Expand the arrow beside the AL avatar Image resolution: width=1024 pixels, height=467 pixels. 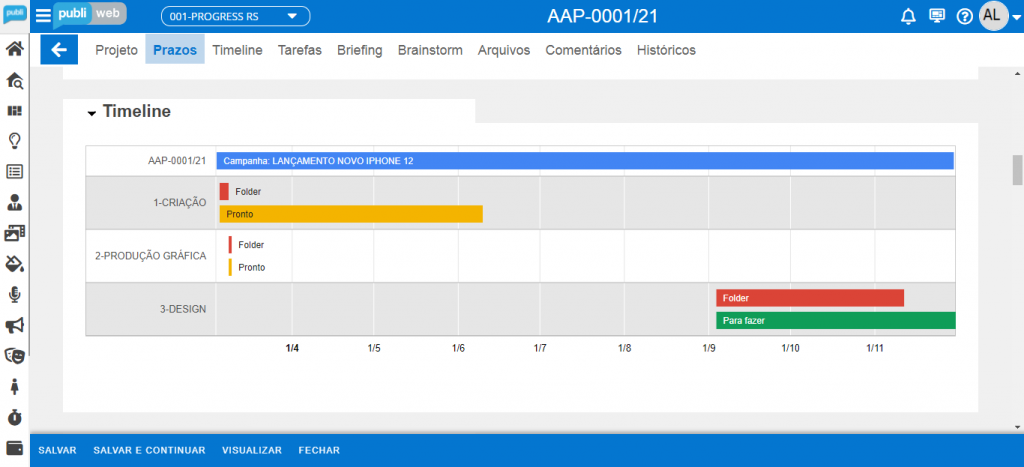point(1016,17)
